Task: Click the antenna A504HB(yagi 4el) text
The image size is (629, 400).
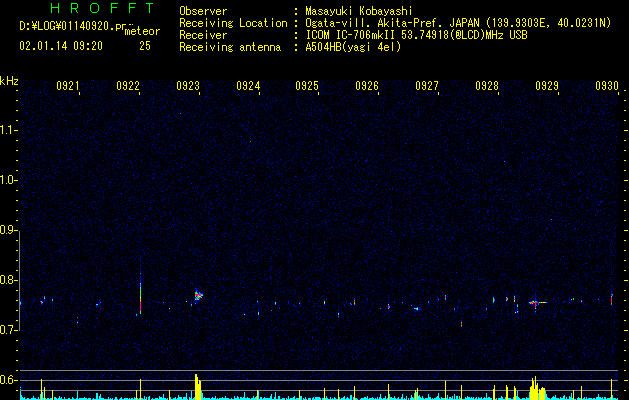Action: tap(353, 47)
